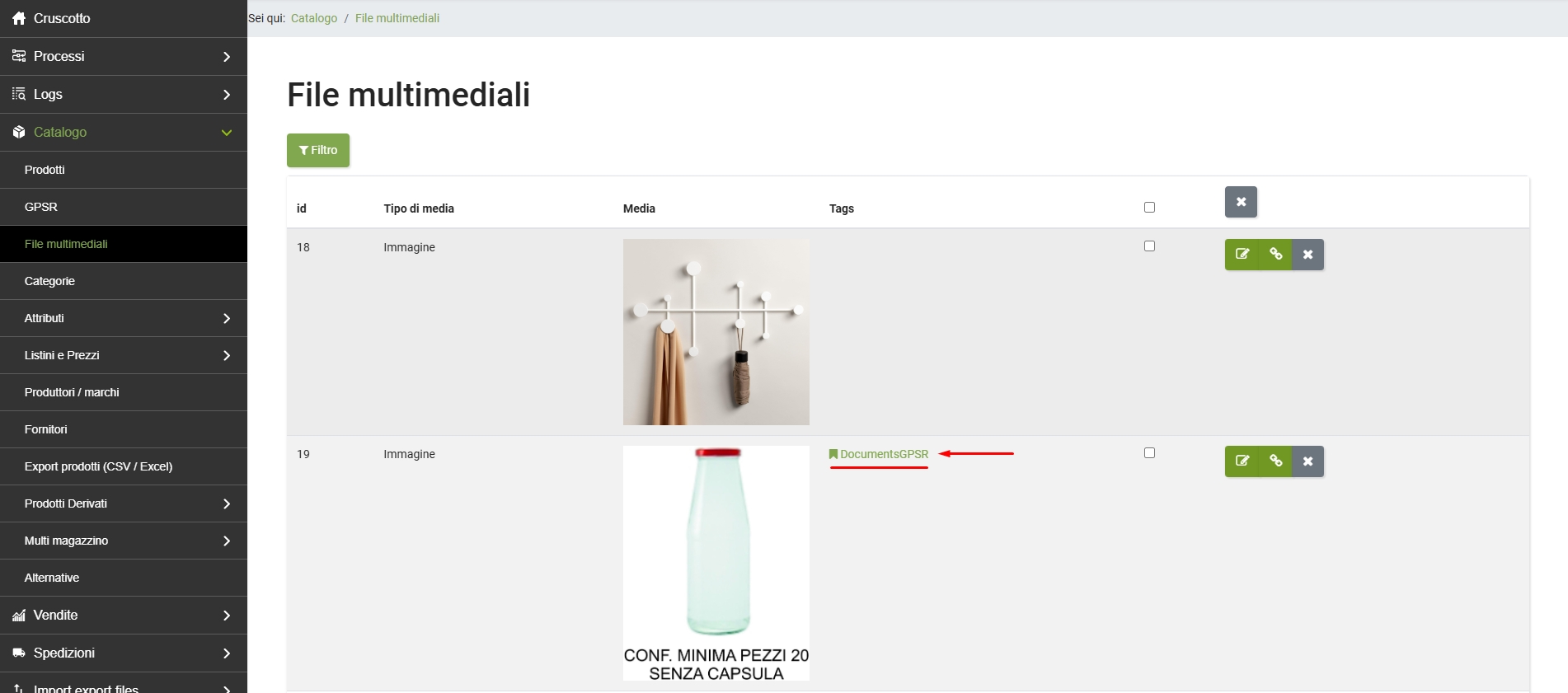The height and width of the screenshot is (693, 1568).
Task: Expand the Listini e Prezzi chevron
Action: click(227, 356)
